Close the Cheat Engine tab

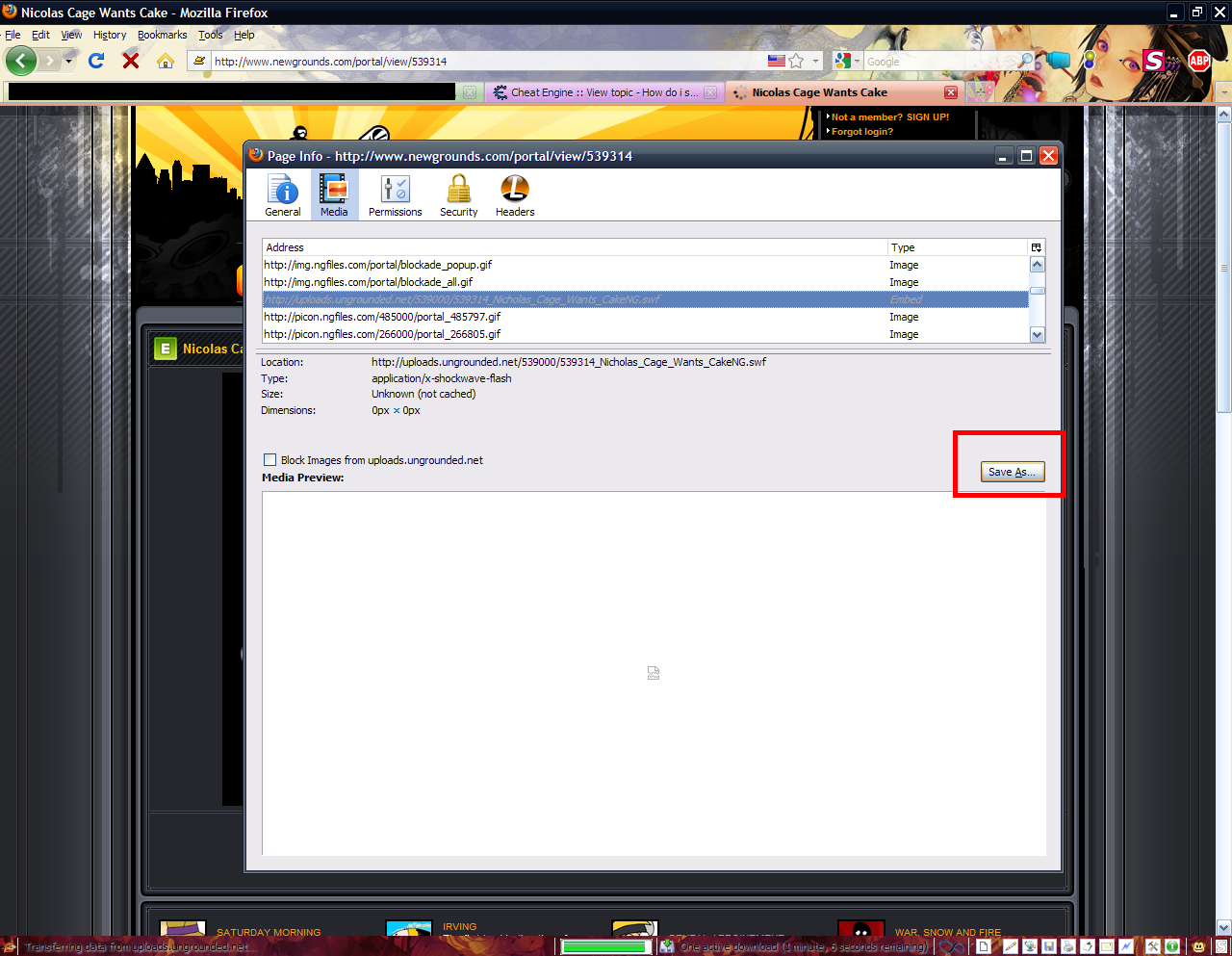(710, 92)
